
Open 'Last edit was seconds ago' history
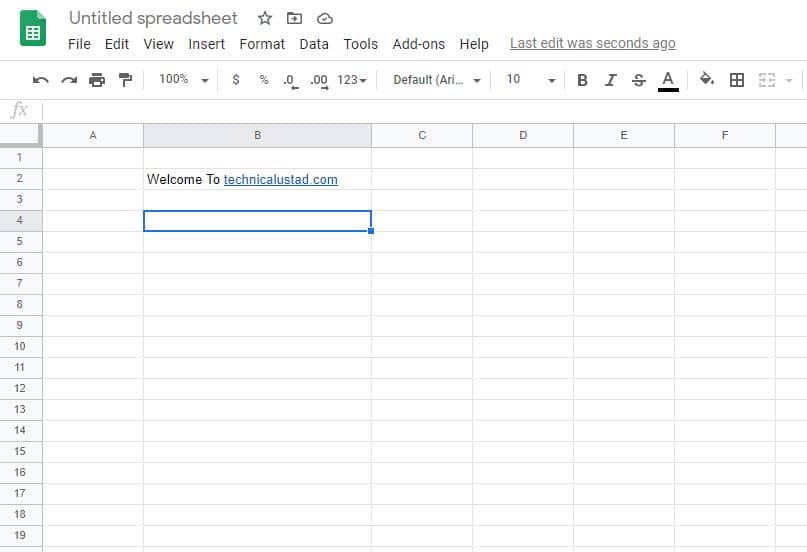pos(592,44)
